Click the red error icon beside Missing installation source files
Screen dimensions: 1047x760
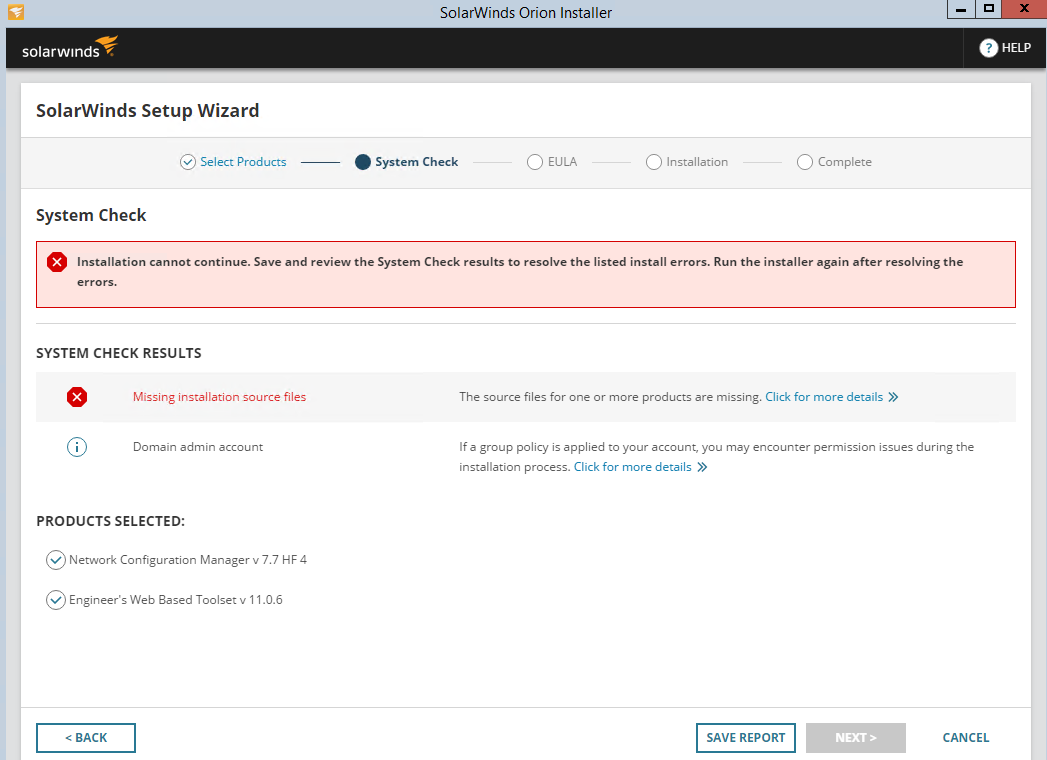click(77, 397)
